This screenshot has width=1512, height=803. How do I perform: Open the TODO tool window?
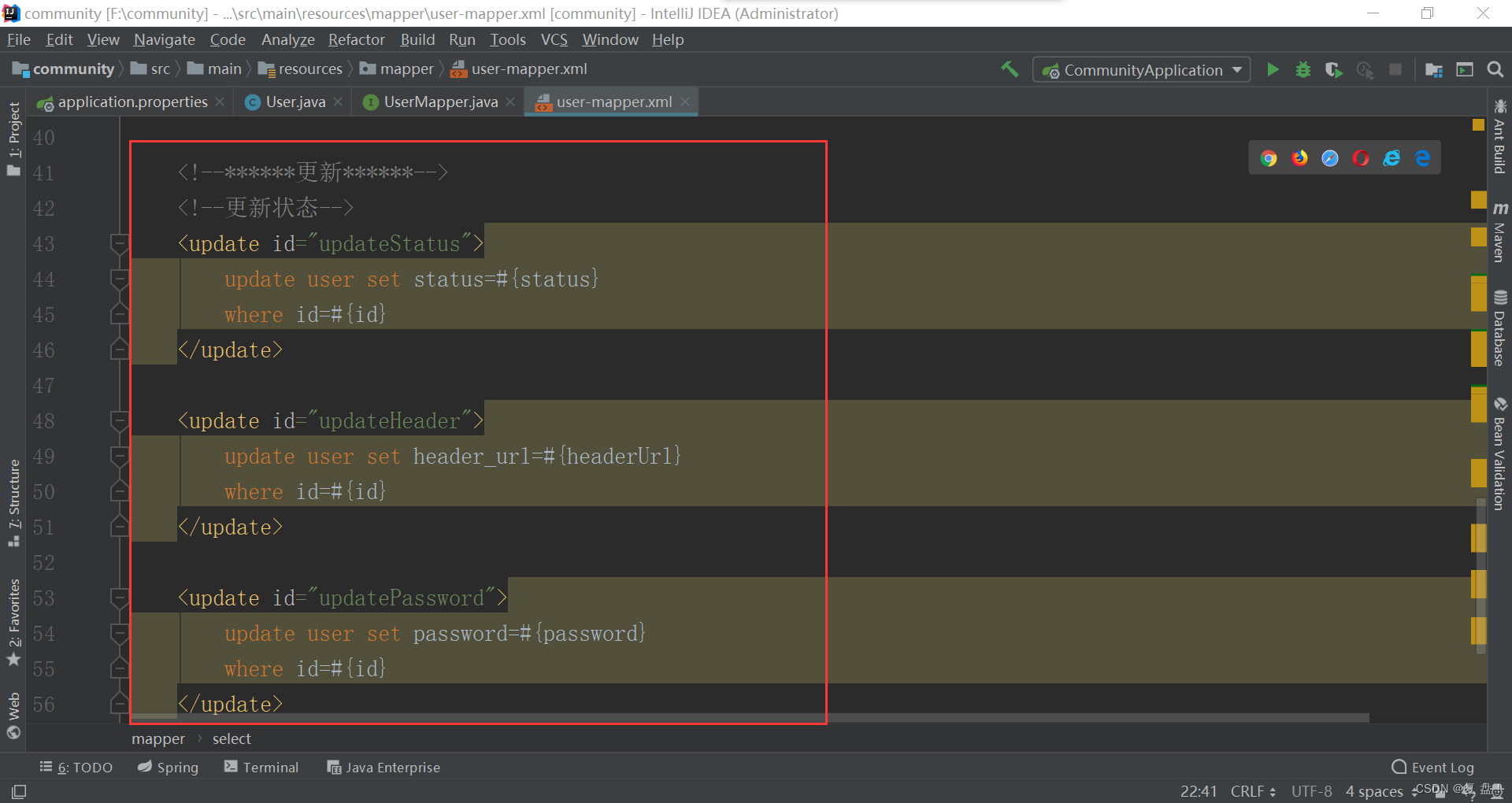coord(76,768)
